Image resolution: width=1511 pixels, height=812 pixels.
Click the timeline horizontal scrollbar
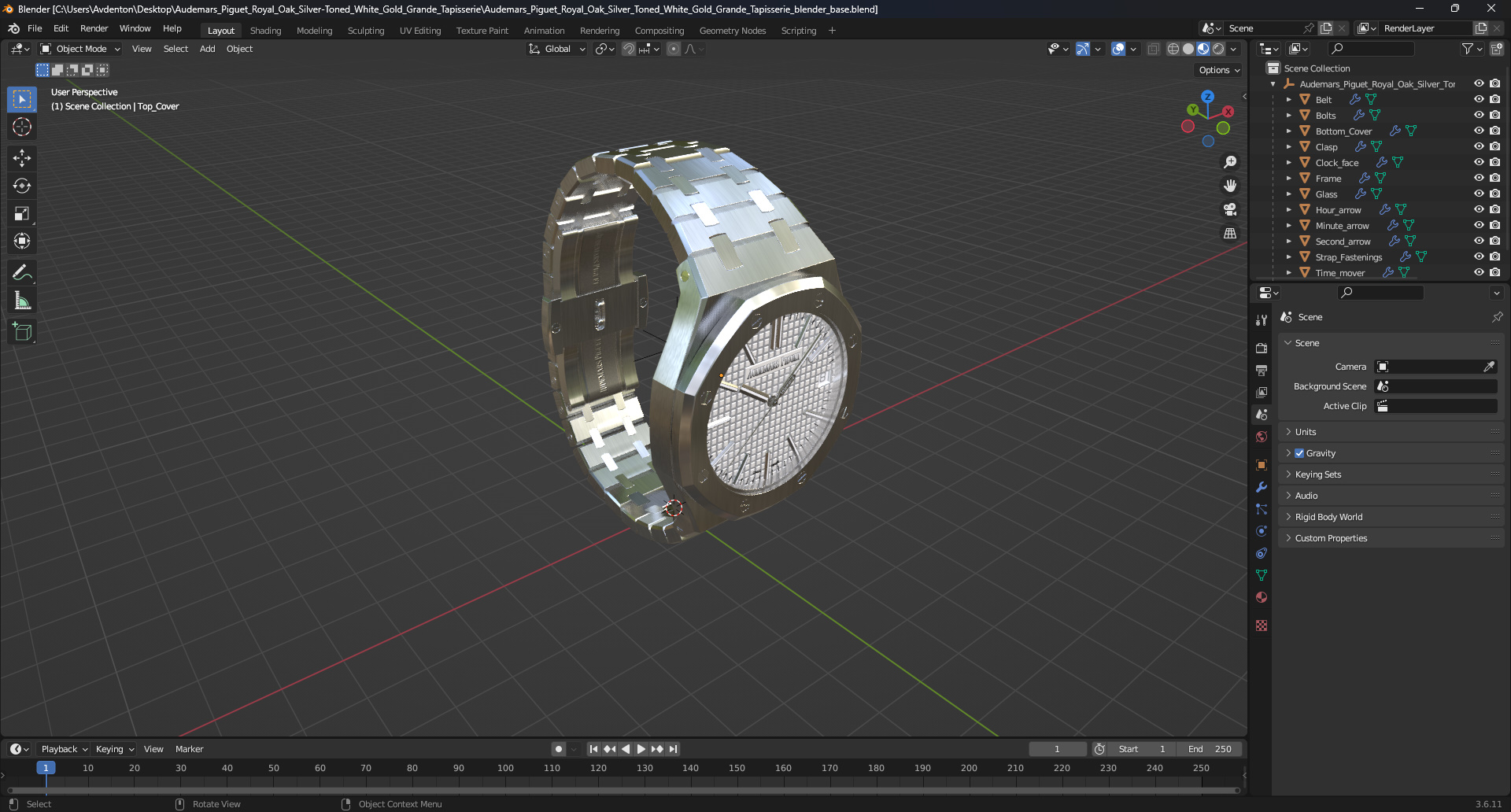coord(623,790)
